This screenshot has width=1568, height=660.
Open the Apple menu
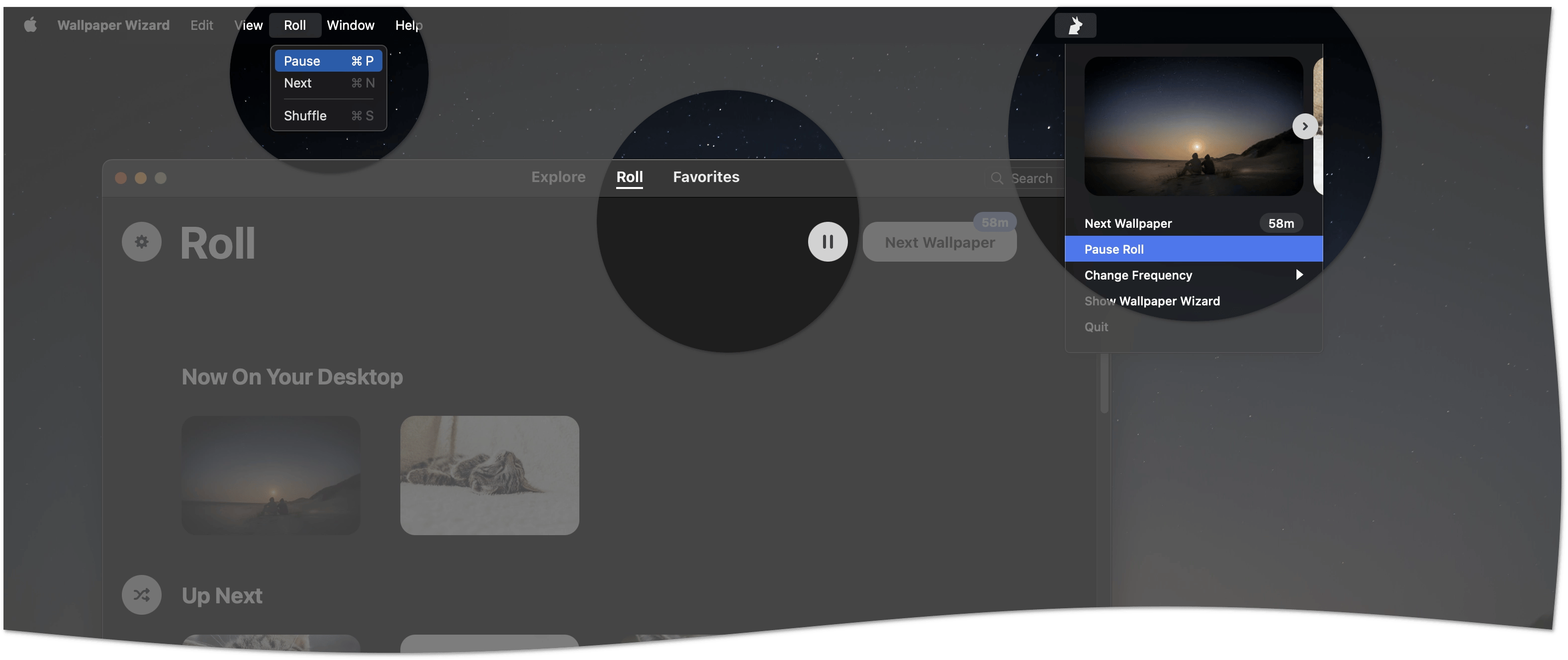(30, 25)
